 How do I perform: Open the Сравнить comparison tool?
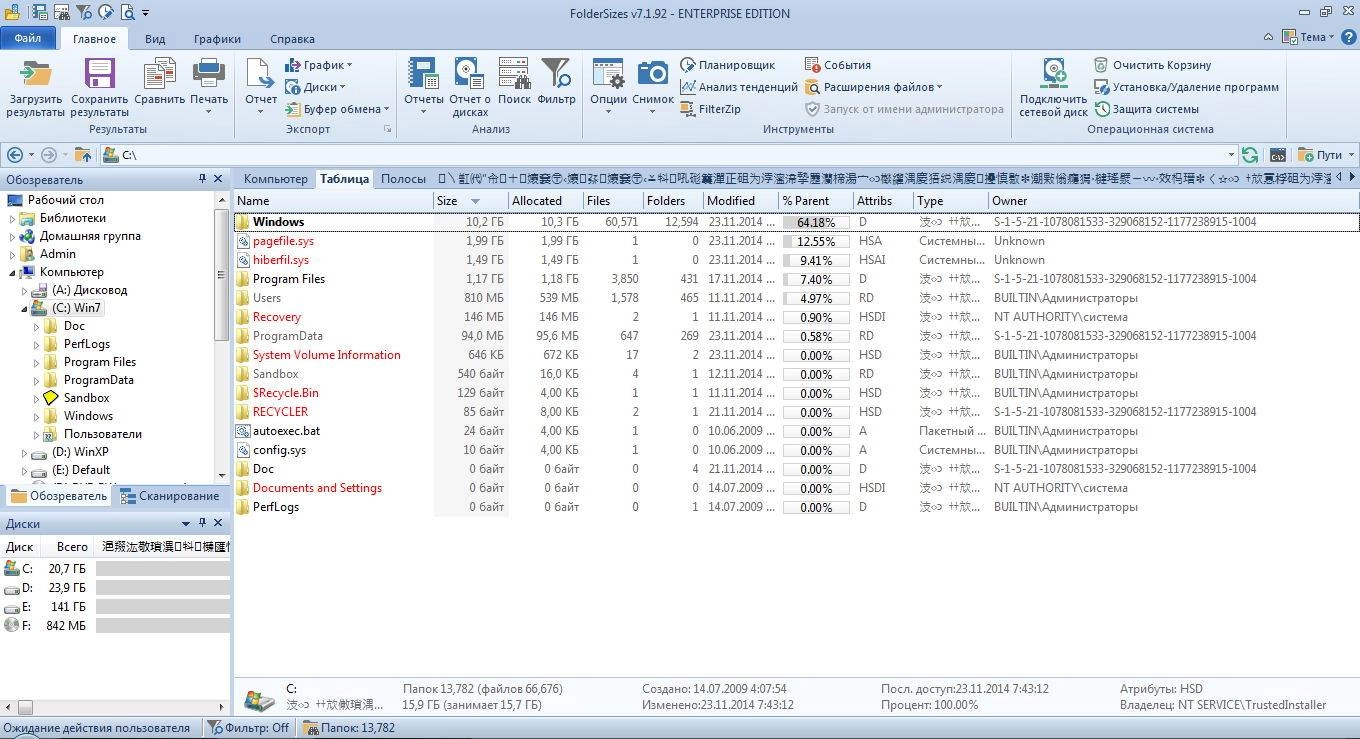tap(160, 83)
